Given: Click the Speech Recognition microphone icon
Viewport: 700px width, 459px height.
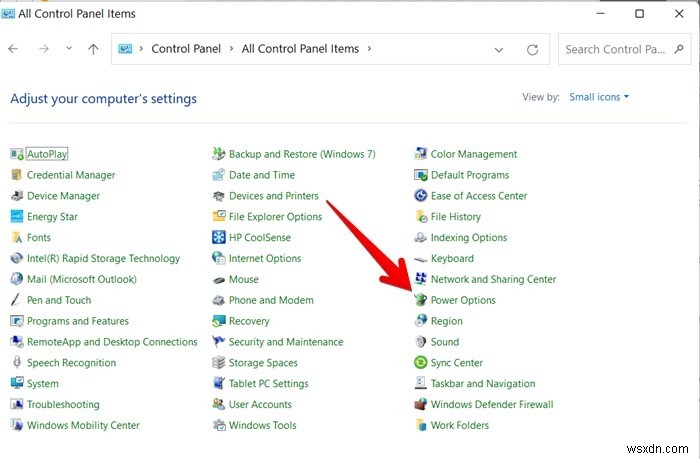Looking at the screenshot, I should [17, 363].
